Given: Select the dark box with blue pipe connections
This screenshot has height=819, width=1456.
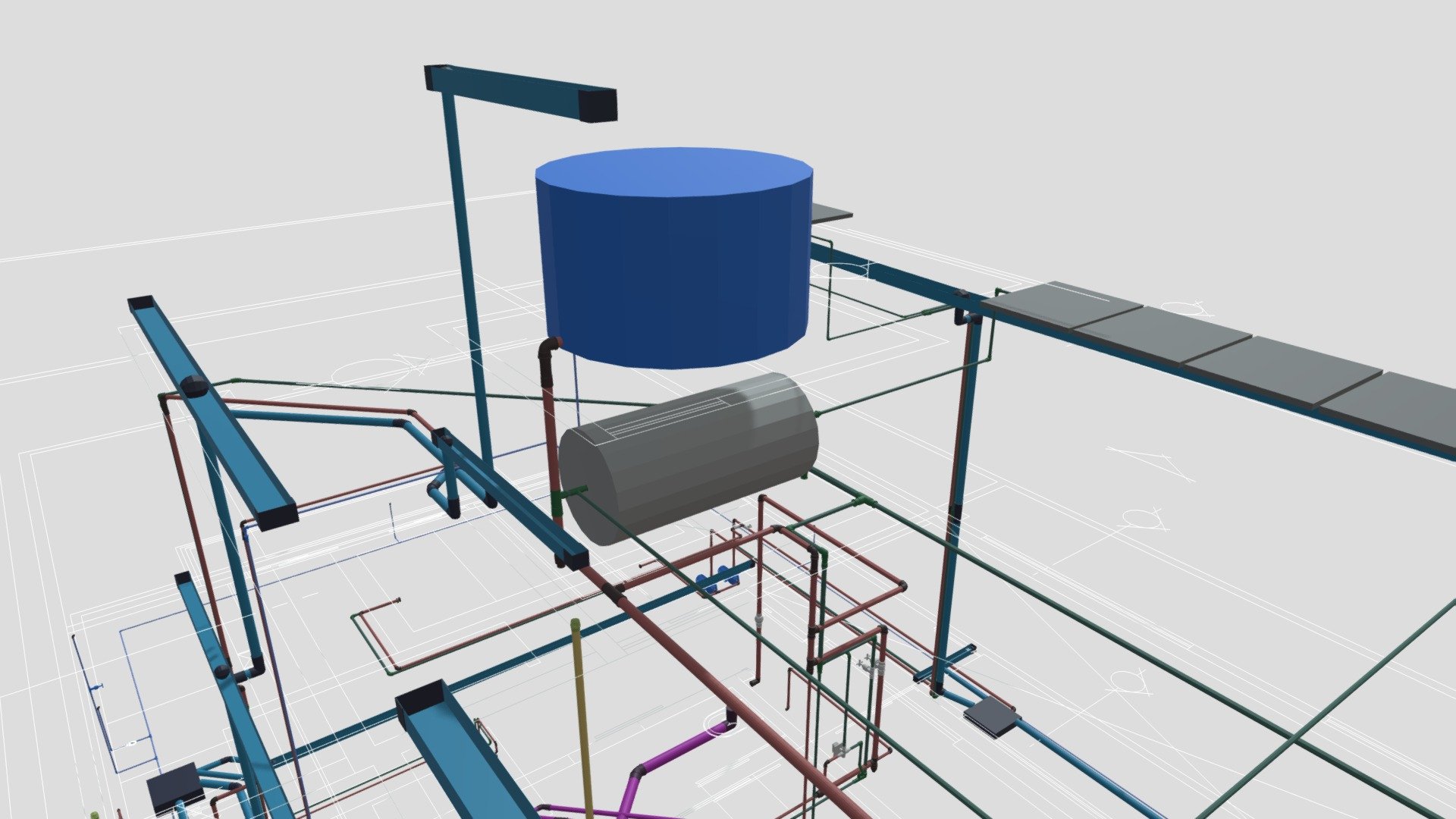Looking at the screenshot, I should [175, 786].
